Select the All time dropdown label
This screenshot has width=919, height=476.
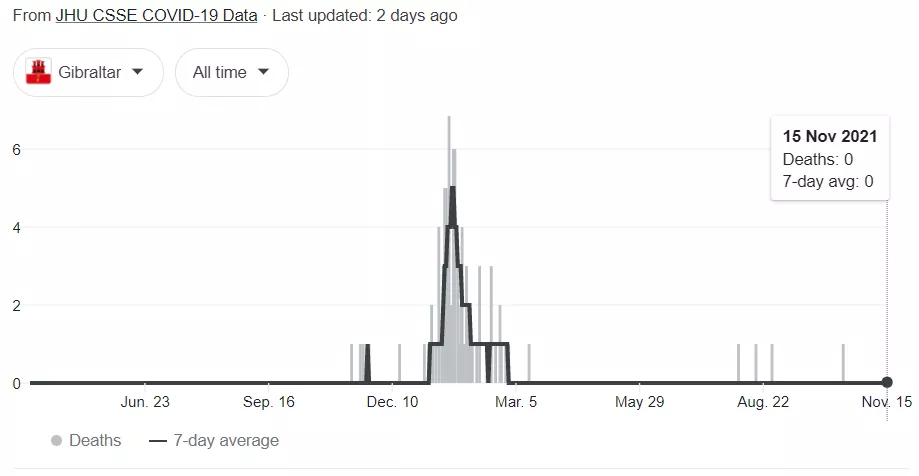219,72
